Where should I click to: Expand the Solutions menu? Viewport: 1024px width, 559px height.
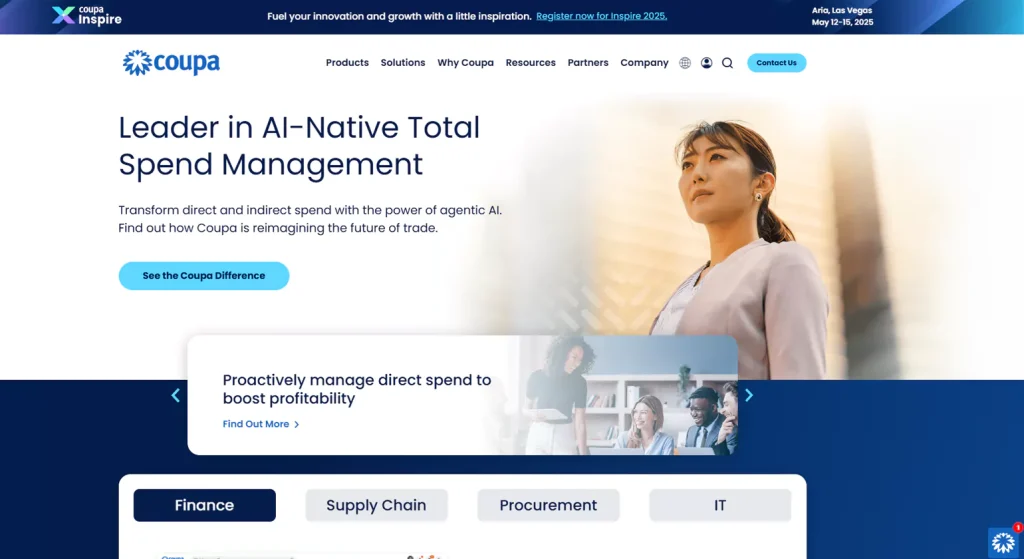[403, 63]
